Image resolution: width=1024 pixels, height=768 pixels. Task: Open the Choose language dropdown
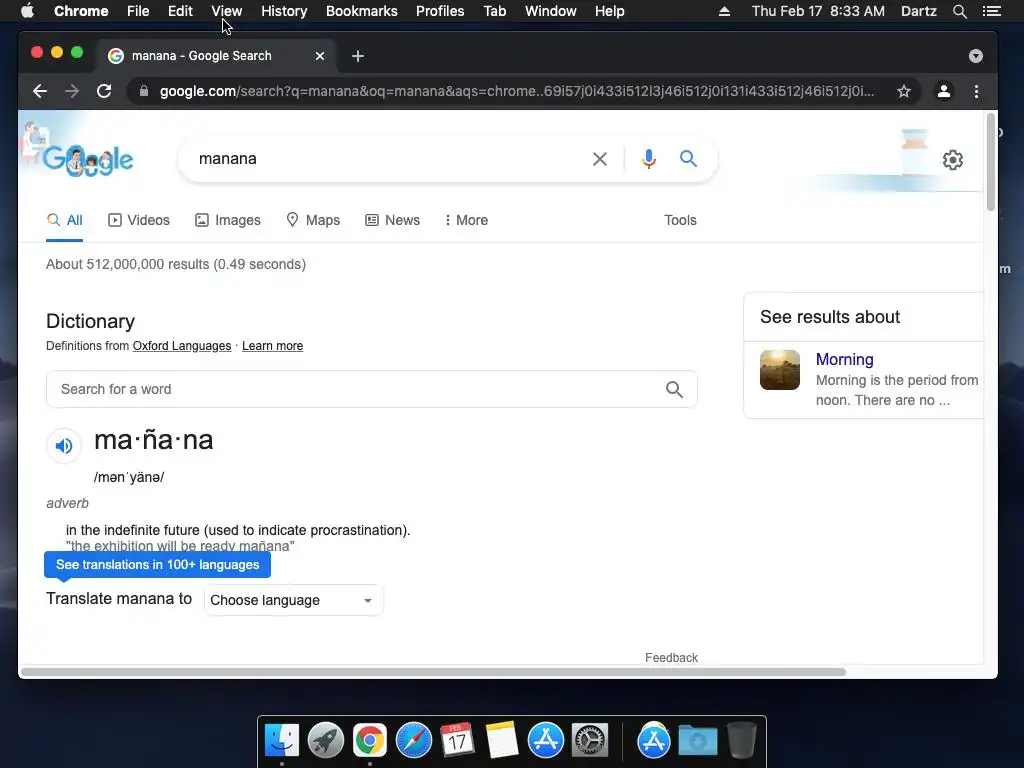coord(293,600)
